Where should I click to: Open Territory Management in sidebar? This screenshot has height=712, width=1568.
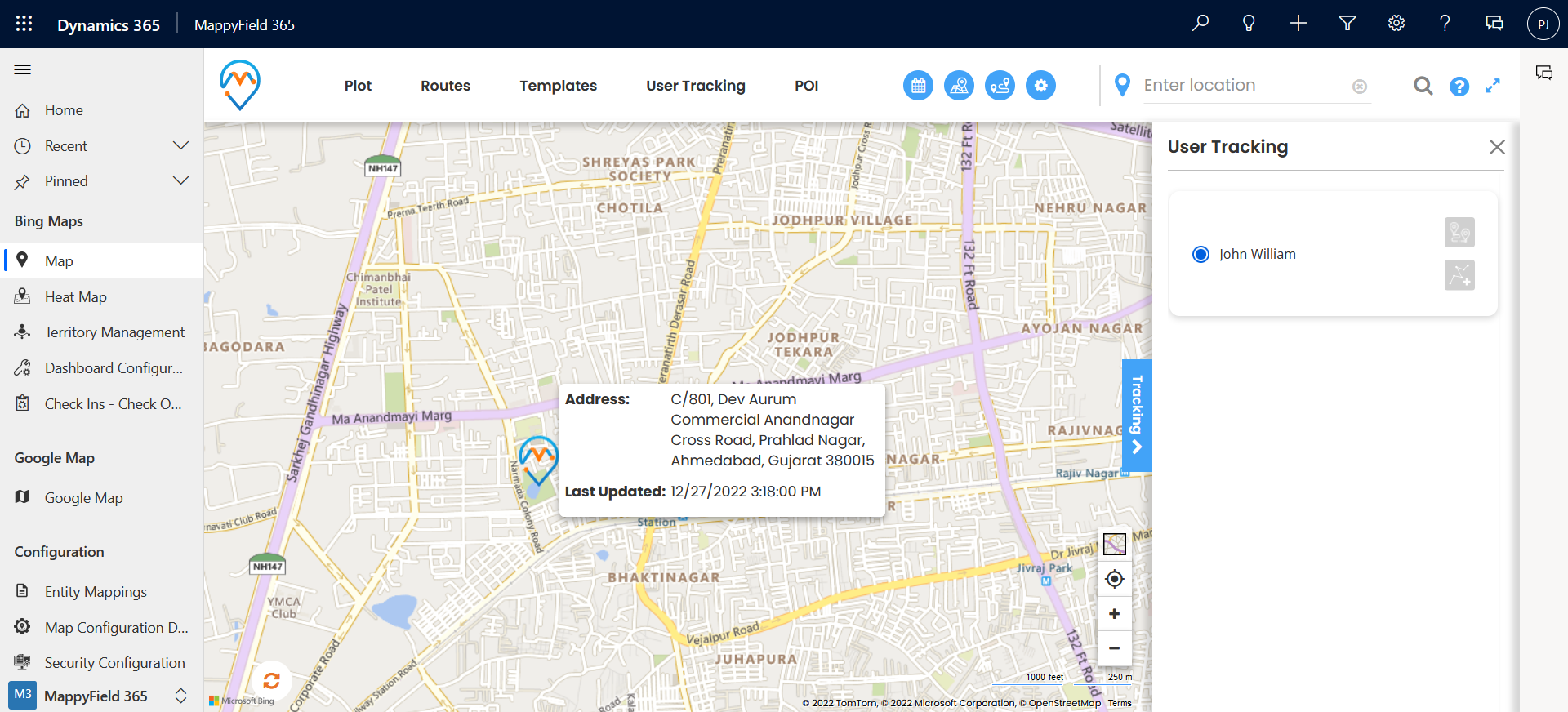pos(101,332)
